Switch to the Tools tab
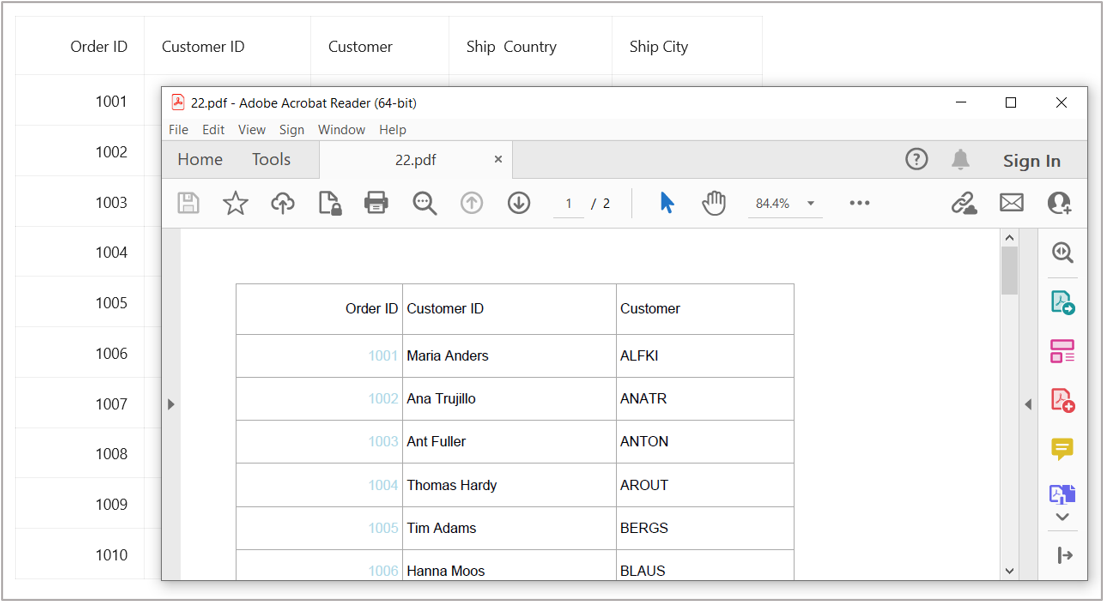1104x602 pixels. point(271,160)
